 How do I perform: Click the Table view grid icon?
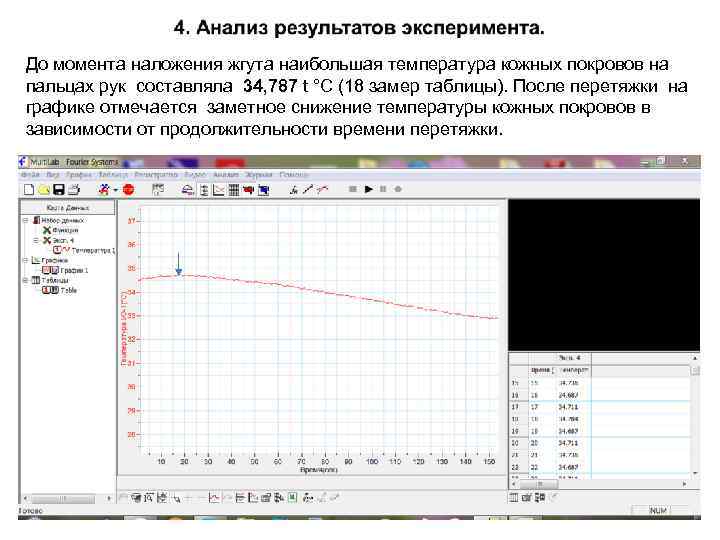tap(234, 190)
